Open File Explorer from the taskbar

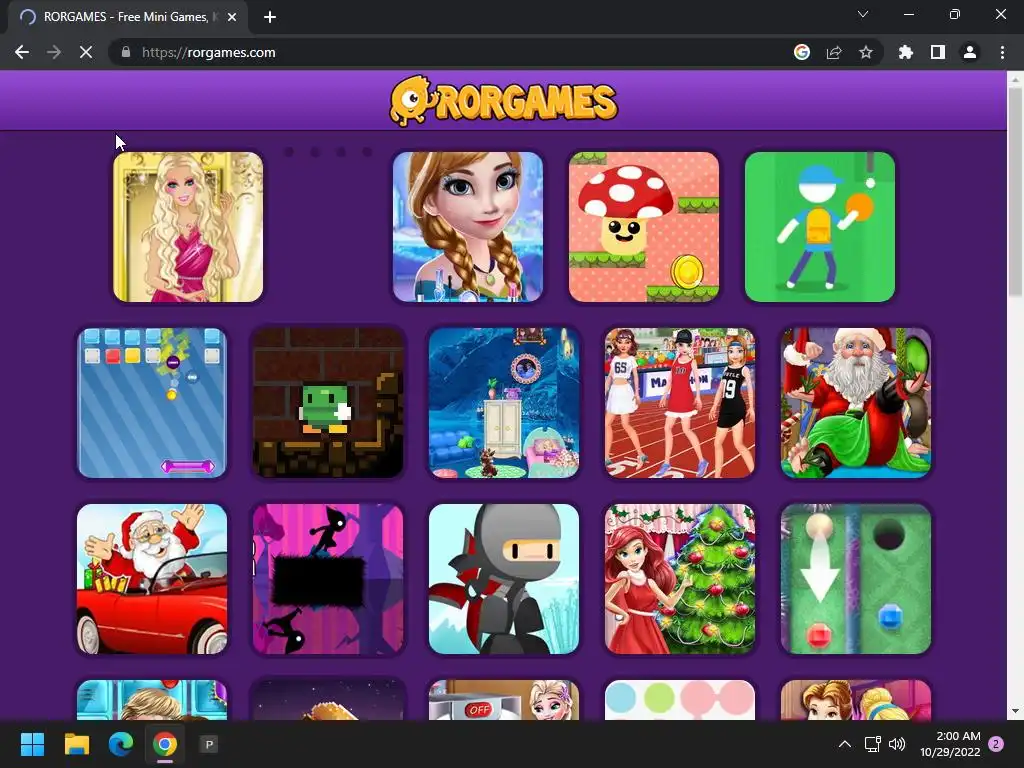[x=77, y=744]
